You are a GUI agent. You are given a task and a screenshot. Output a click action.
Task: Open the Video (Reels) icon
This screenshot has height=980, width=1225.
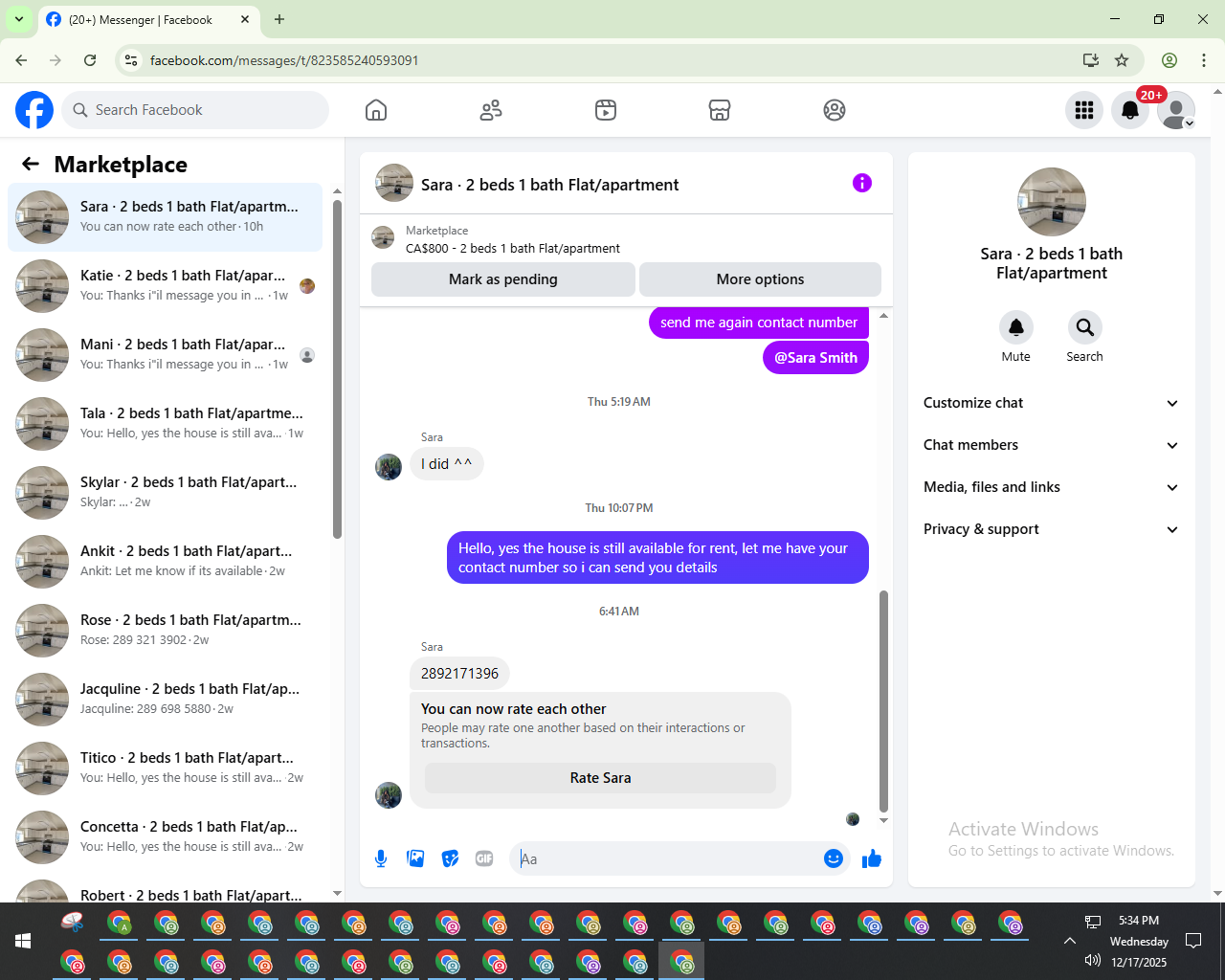(x=606, y=110)
